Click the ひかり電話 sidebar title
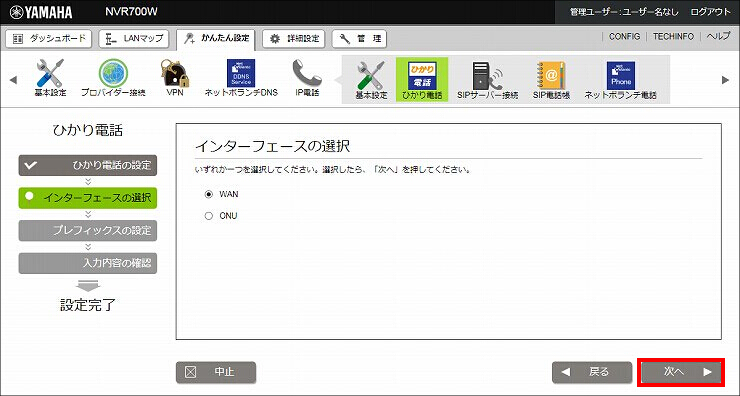 point(88,130)
